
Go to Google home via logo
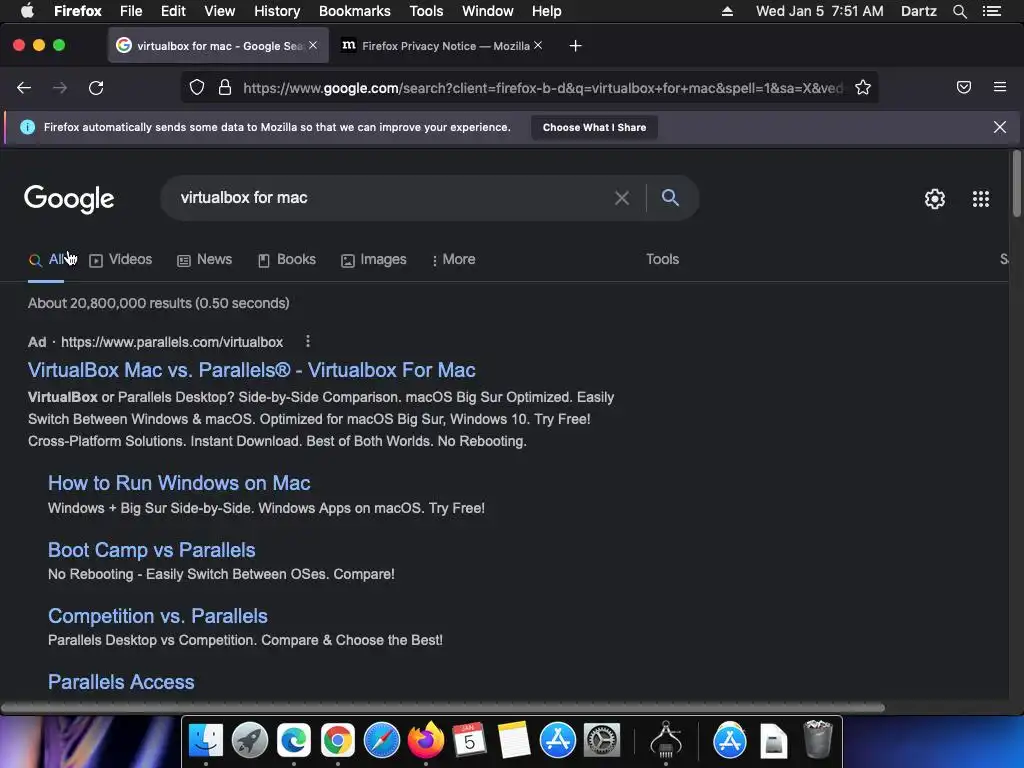pos(69,199)
